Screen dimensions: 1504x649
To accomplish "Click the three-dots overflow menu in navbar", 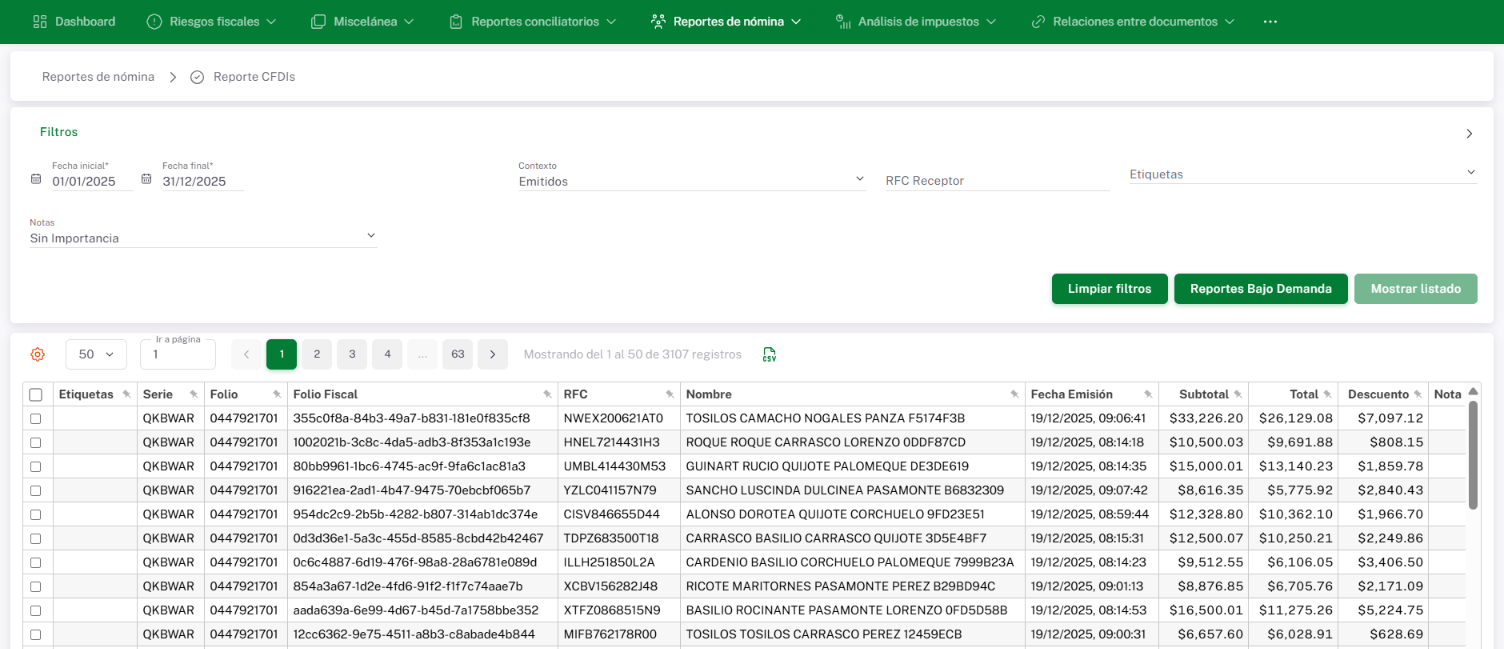I will [1270, 21].
